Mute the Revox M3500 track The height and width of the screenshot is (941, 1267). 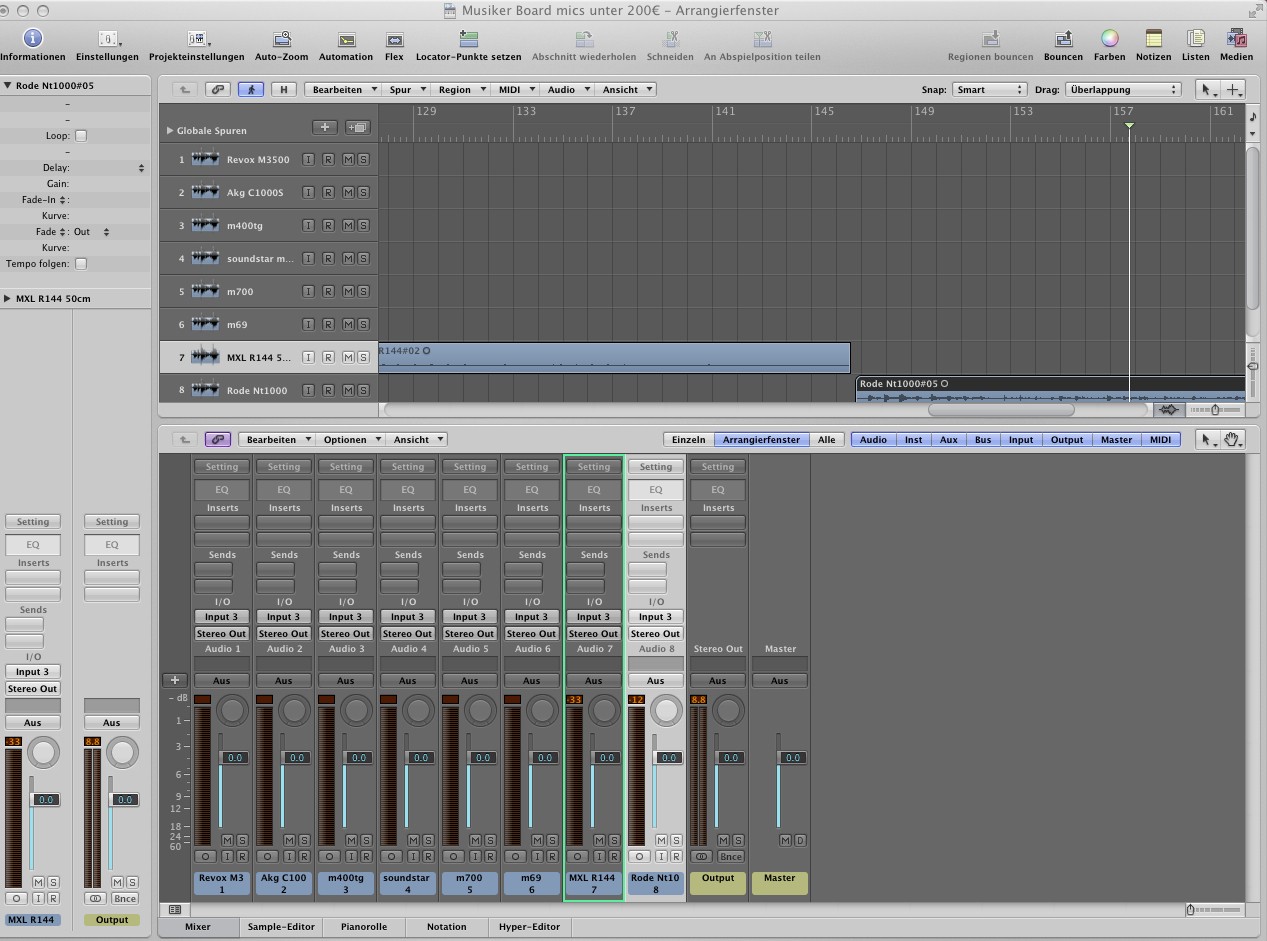tap(348, 159)
